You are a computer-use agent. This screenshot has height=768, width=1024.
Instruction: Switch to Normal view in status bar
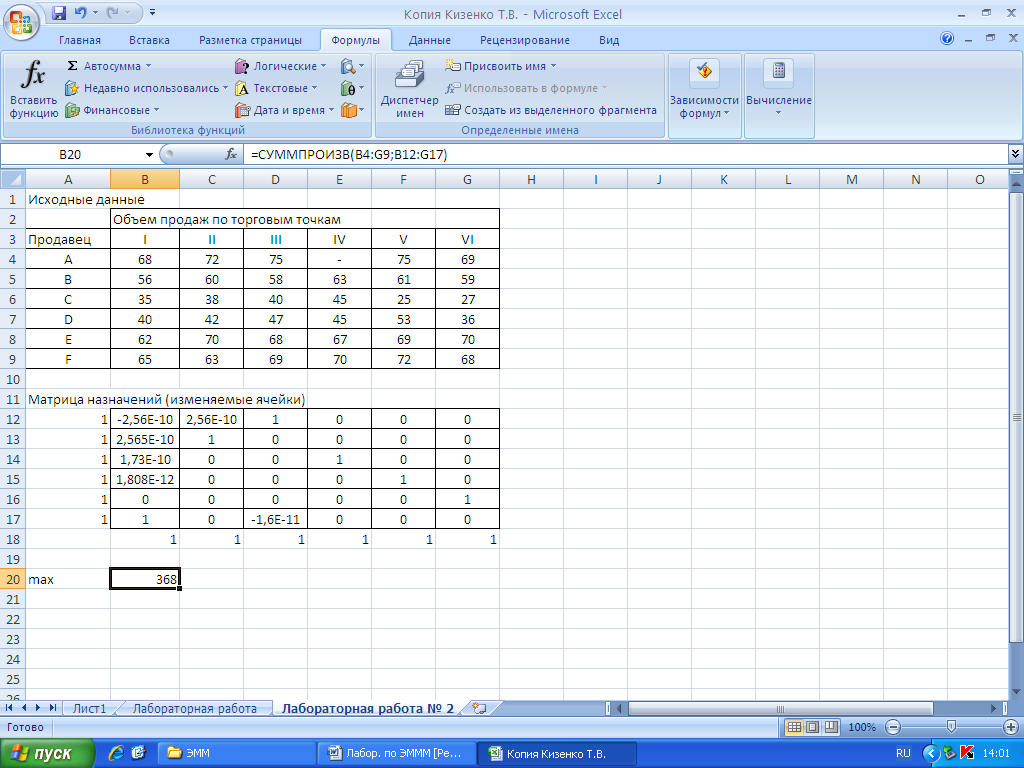click(x=792, y=727)
